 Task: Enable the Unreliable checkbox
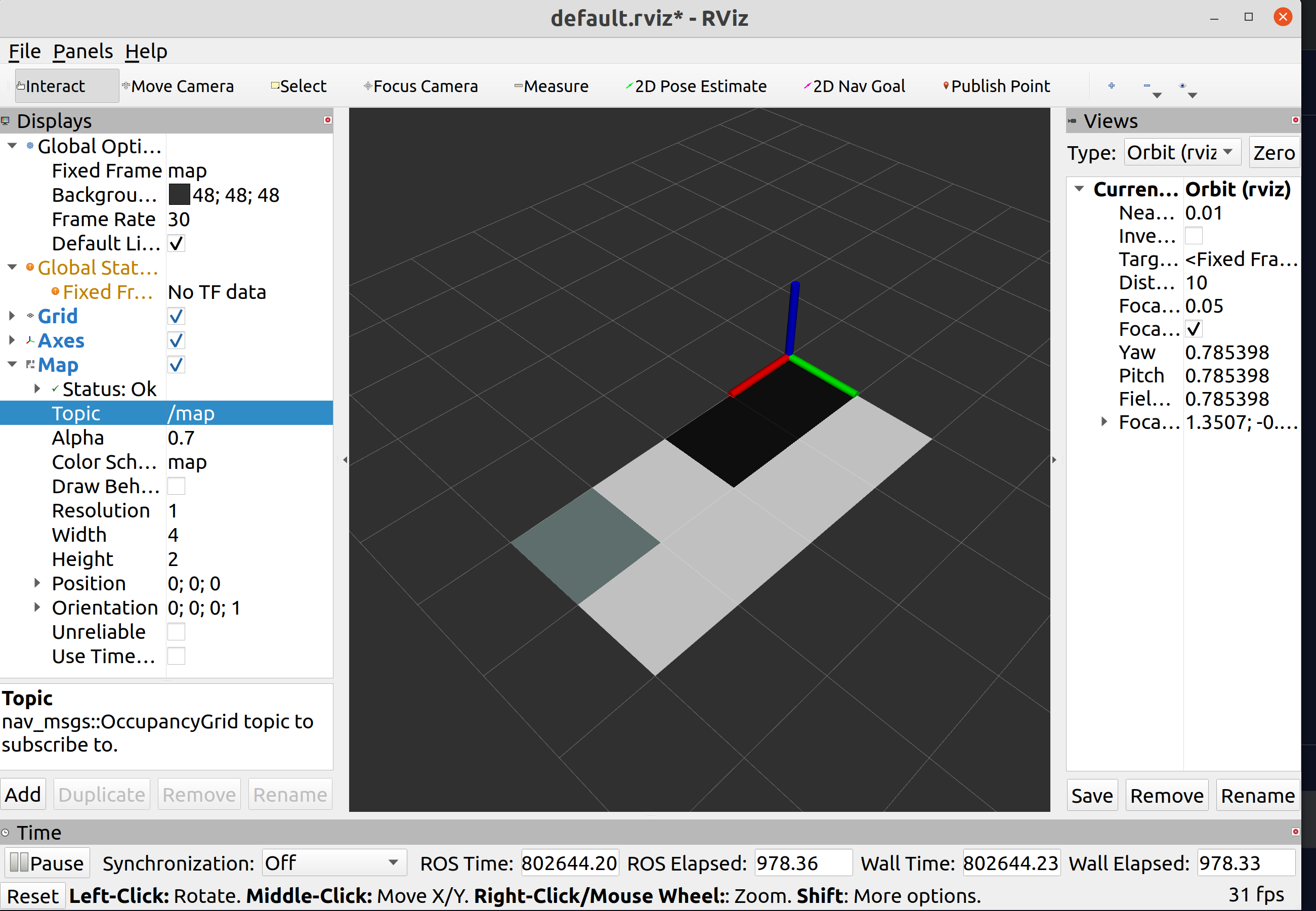click(177, 632)
